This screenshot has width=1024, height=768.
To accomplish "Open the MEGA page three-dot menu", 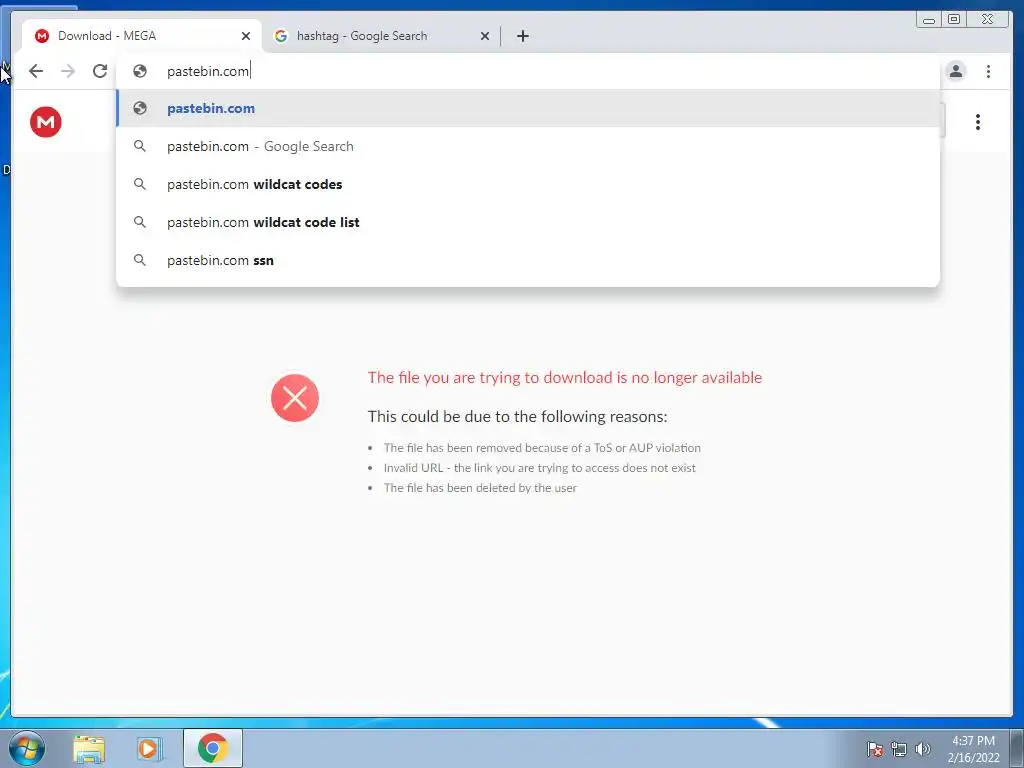I will coord(978,122).
